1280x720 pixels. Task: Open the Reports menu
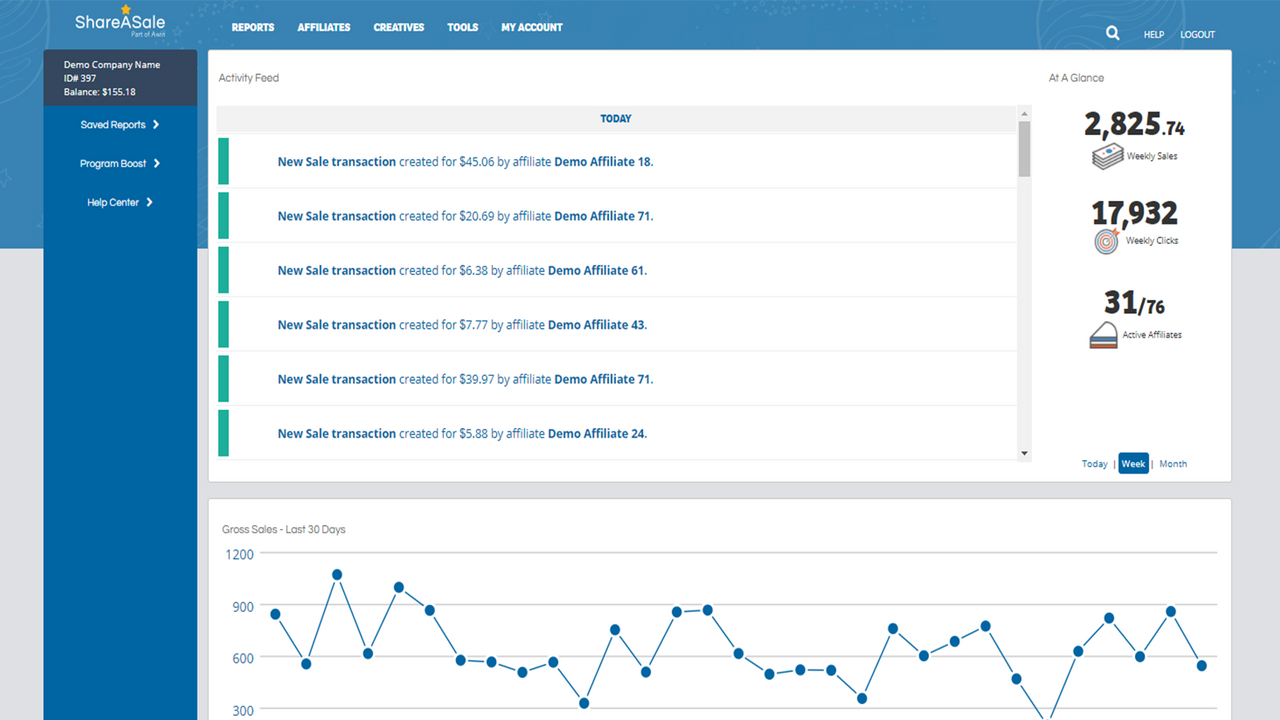pos(252,27)
